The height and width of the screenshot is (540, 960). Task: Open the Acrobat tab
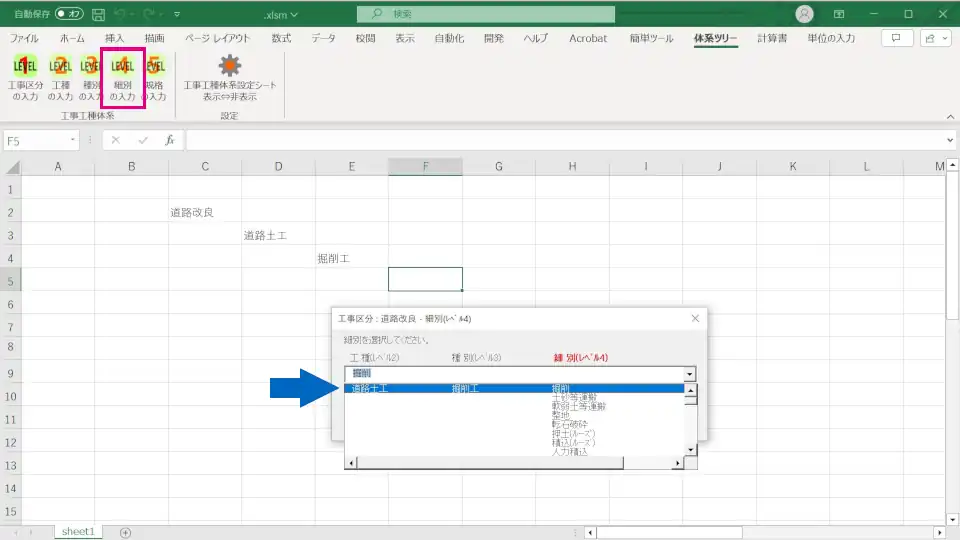[588, 38]
